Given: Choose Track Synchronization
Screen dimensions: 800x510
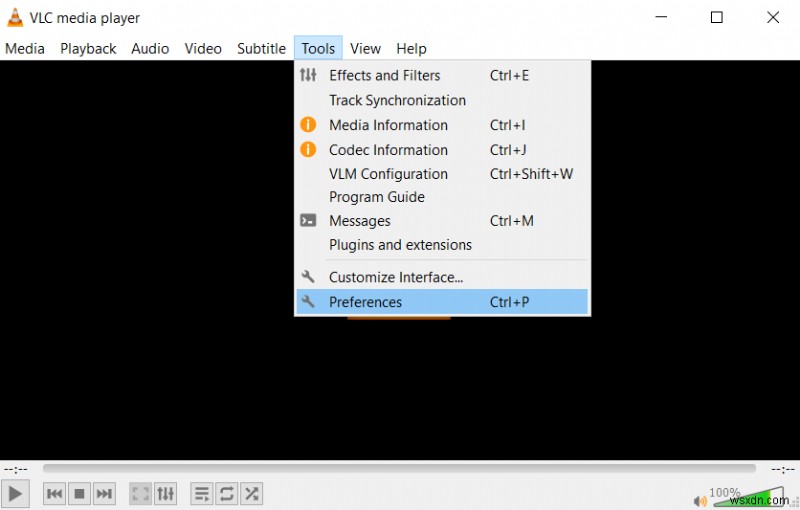Looking at the screenshot, I should 442,100.
